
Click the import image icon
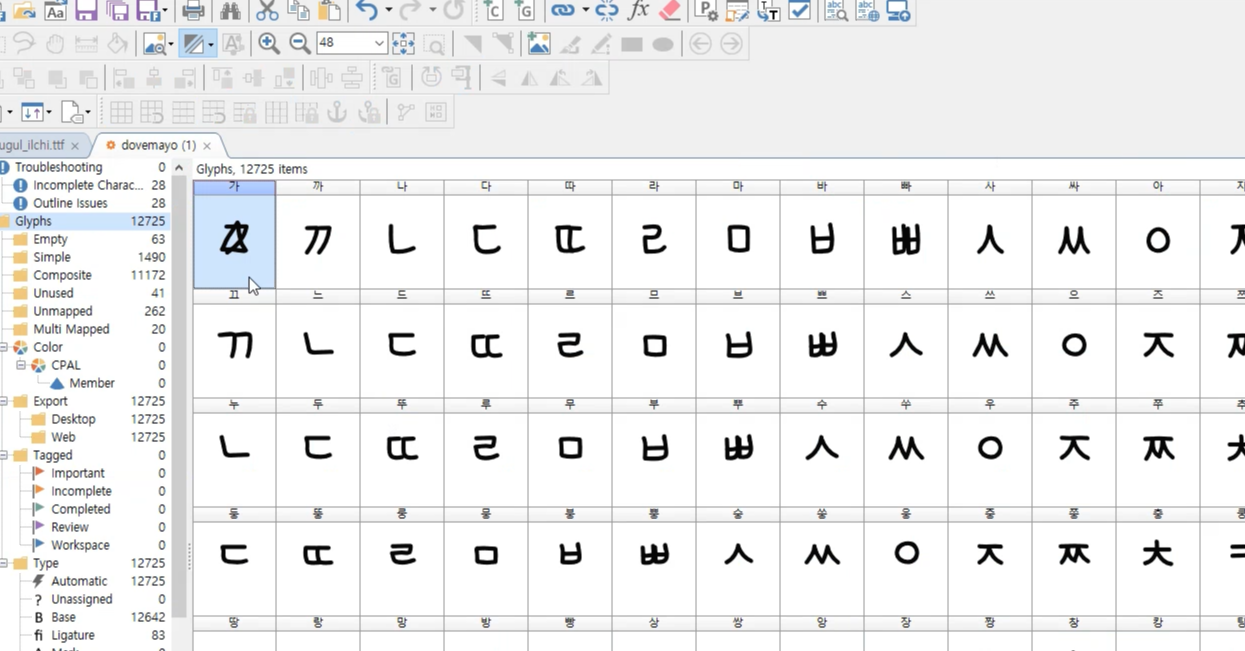point(538,43)
